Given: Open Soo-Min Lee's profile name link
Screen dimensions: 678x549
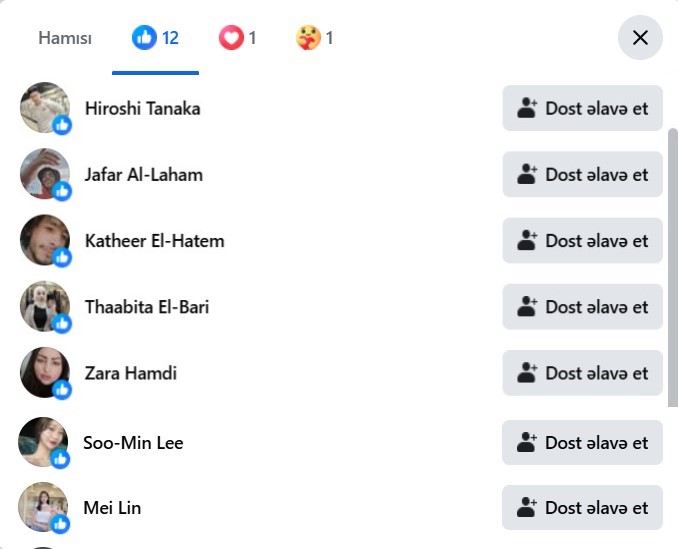Looking at the screenshot, I should click(133, 442).
